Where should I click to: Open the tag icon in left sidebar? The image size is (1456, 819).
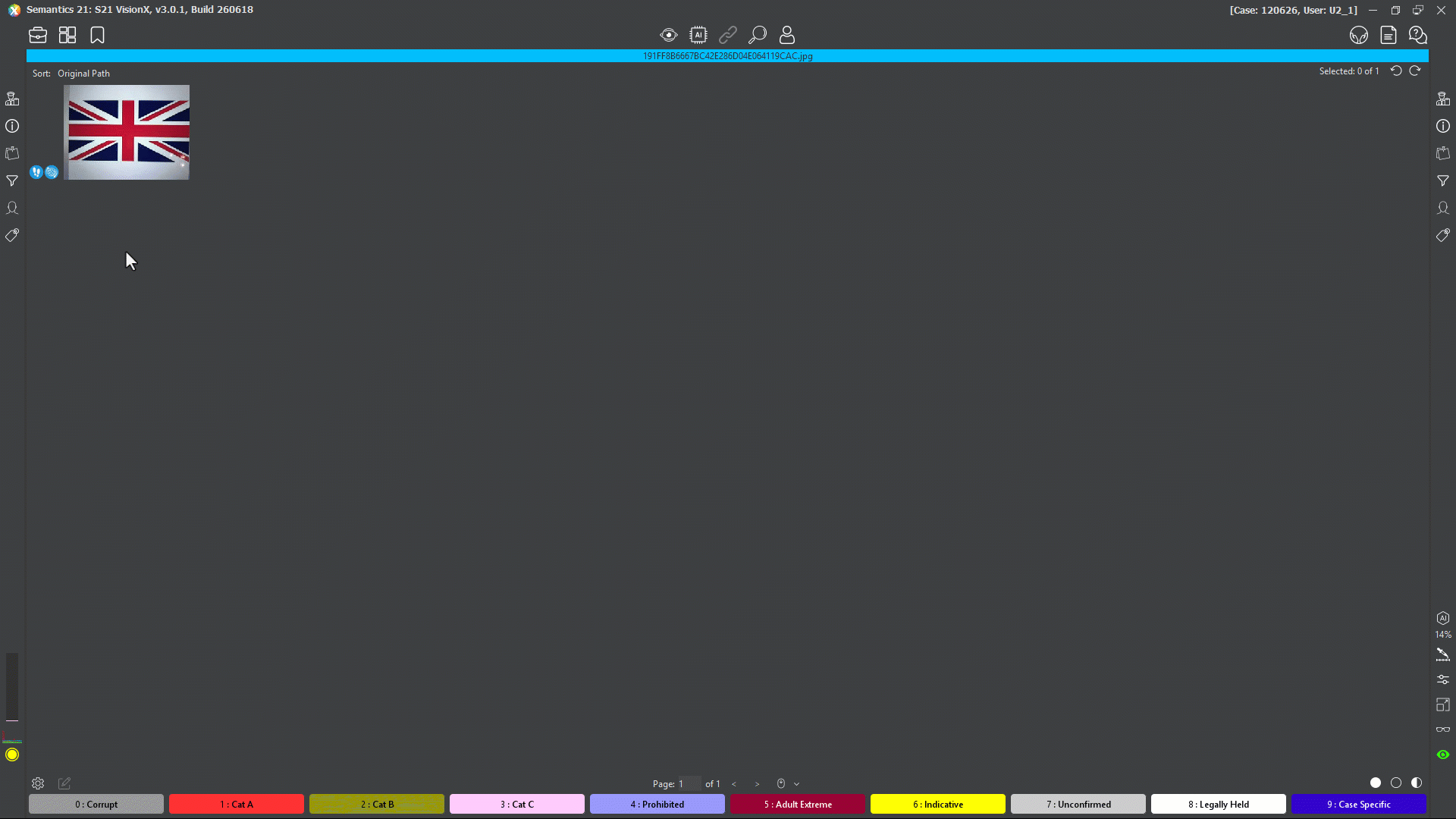12,235
